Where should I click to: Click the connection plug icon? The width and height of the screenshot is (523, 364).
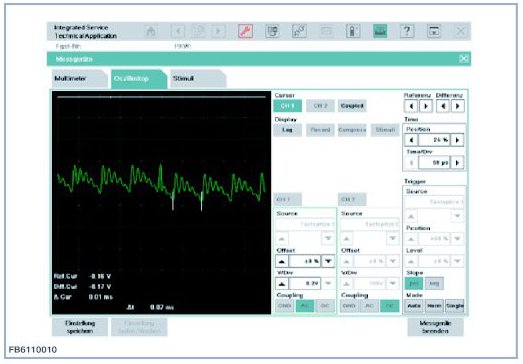point(299,31)
